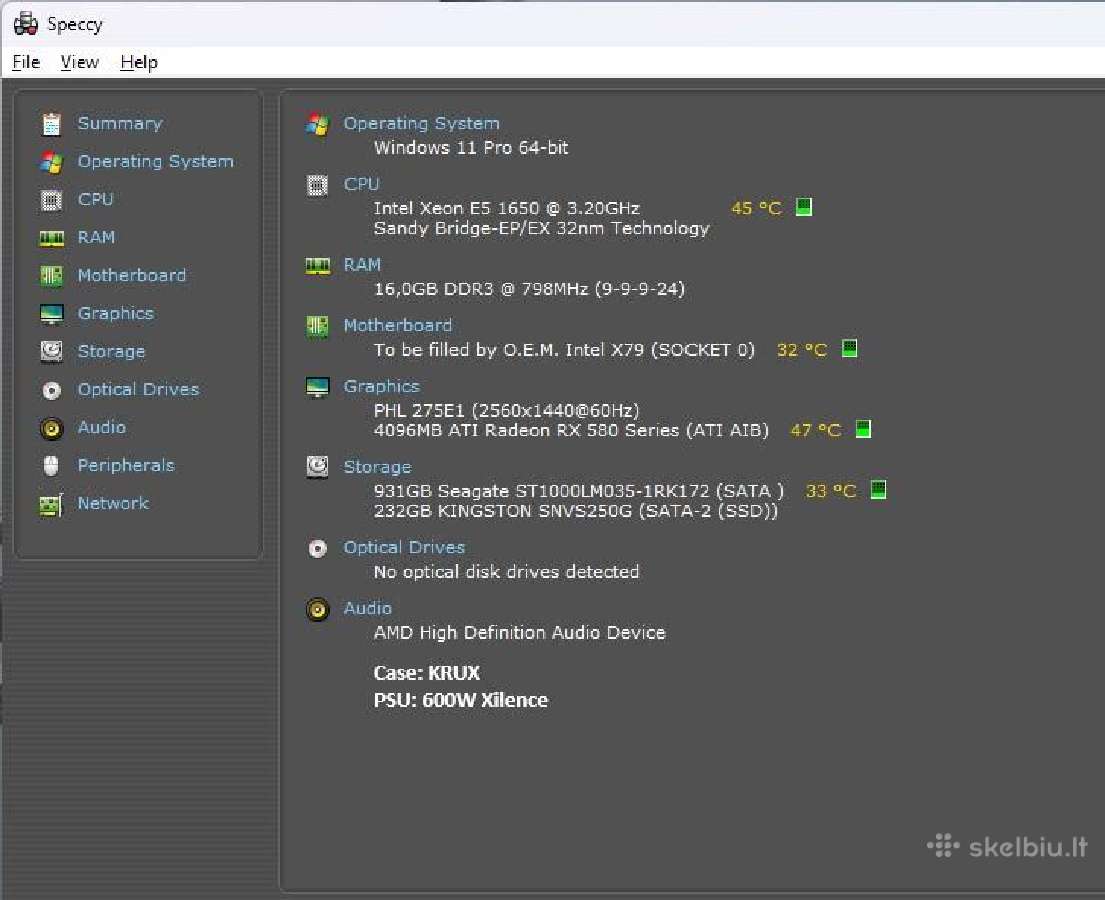Select RAM in the sidebar
Image resolution: width=1105 pixels, height=900 pixels.
96,238
